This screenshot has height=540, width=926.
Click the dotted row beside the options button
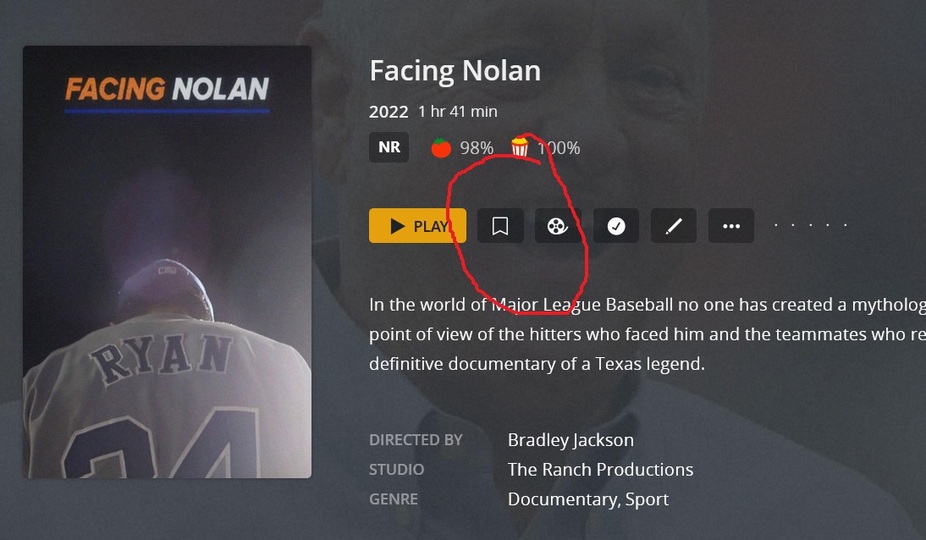point(811,225)
